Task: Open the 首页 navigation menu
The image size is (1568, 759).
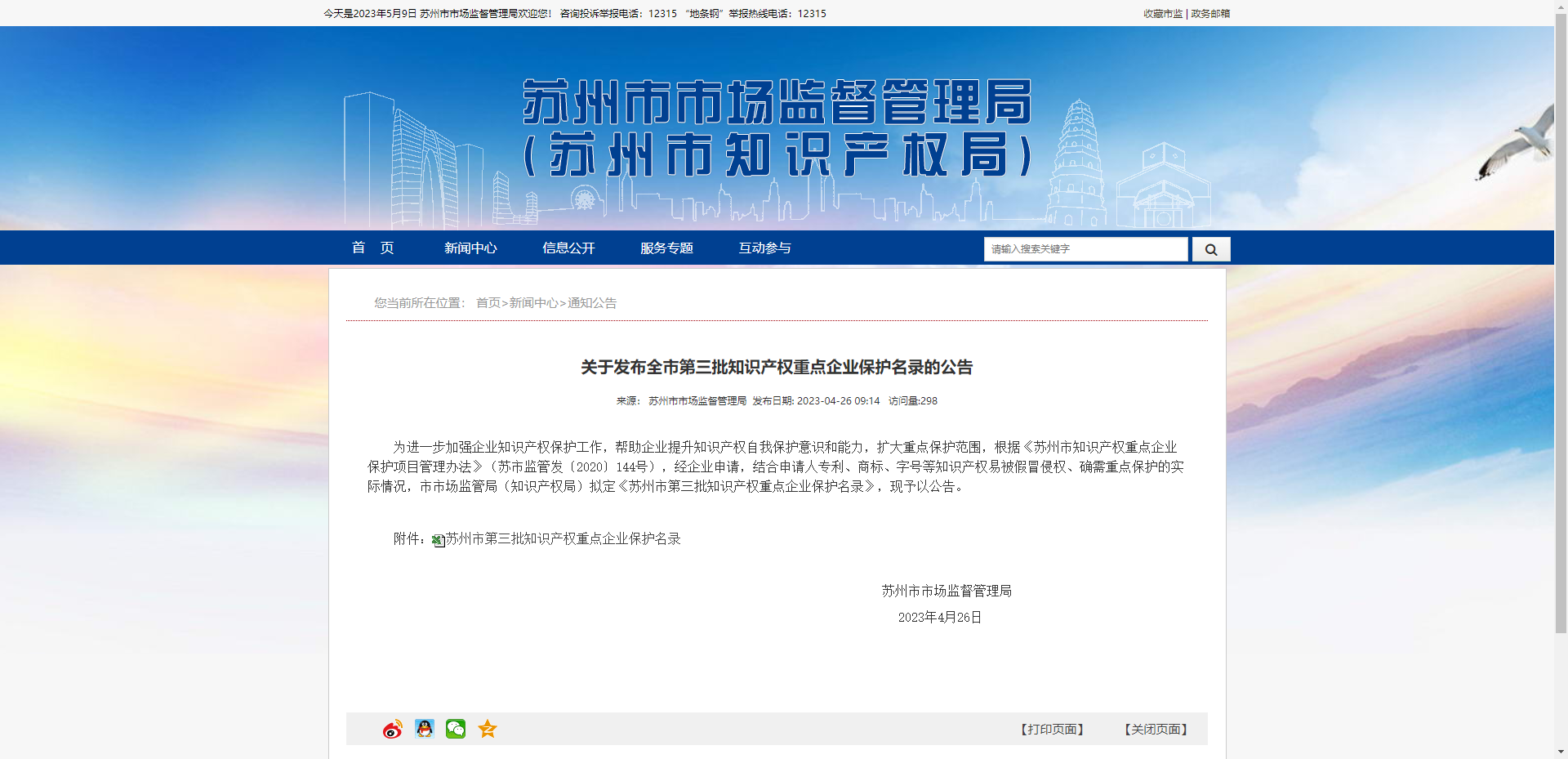Action: tap(373, 248)
